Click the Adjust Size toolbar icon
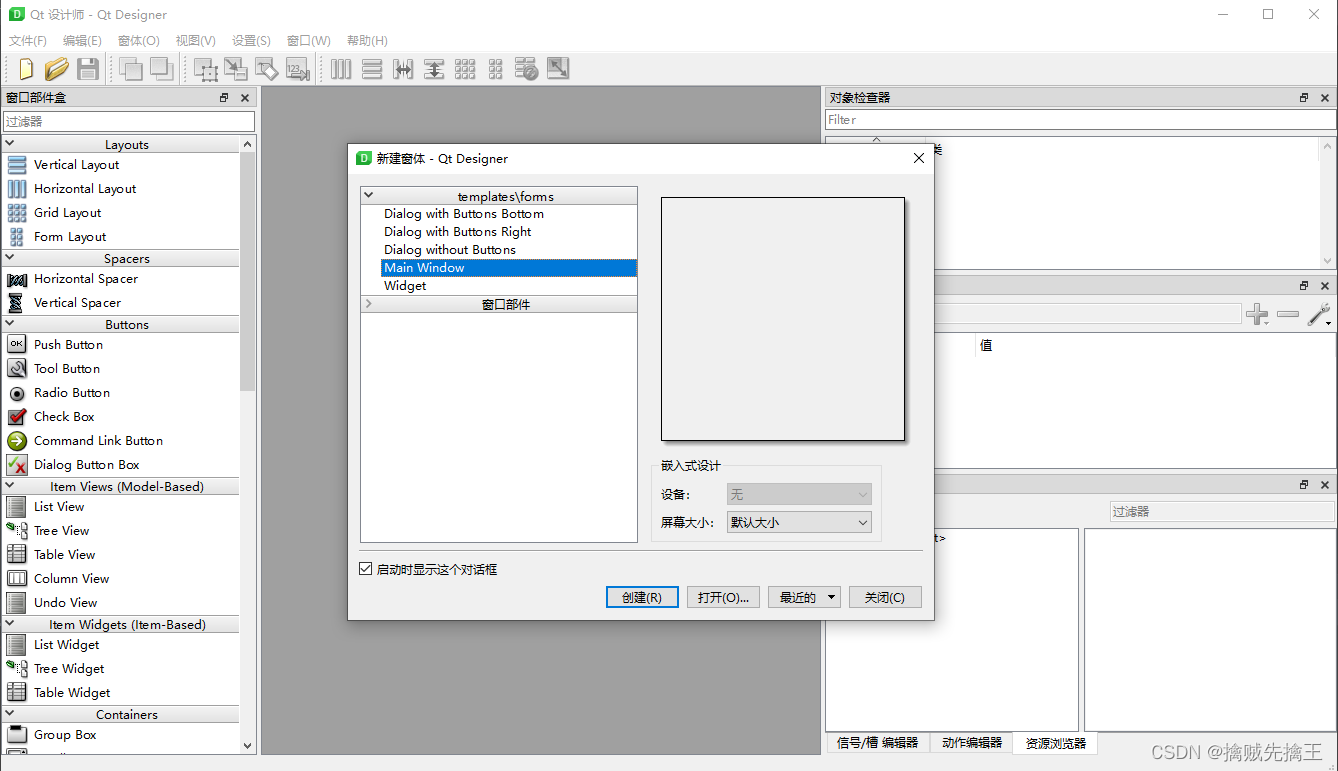 558,69
